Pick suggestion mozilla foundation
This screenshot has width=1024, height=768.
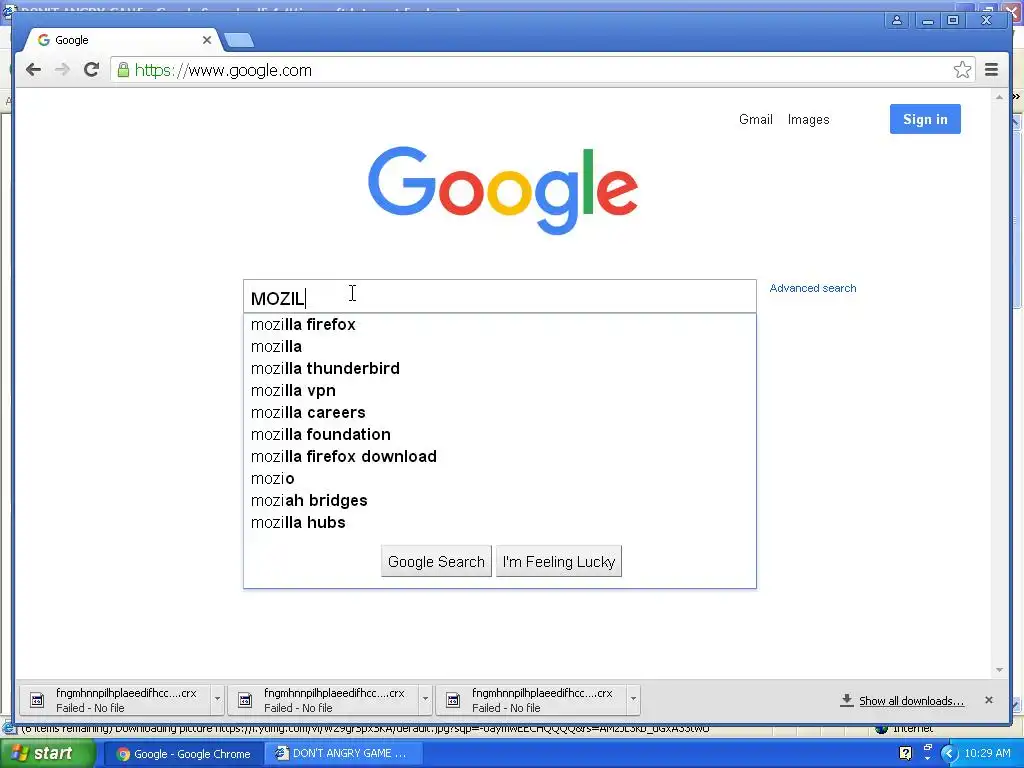[500, 434]
